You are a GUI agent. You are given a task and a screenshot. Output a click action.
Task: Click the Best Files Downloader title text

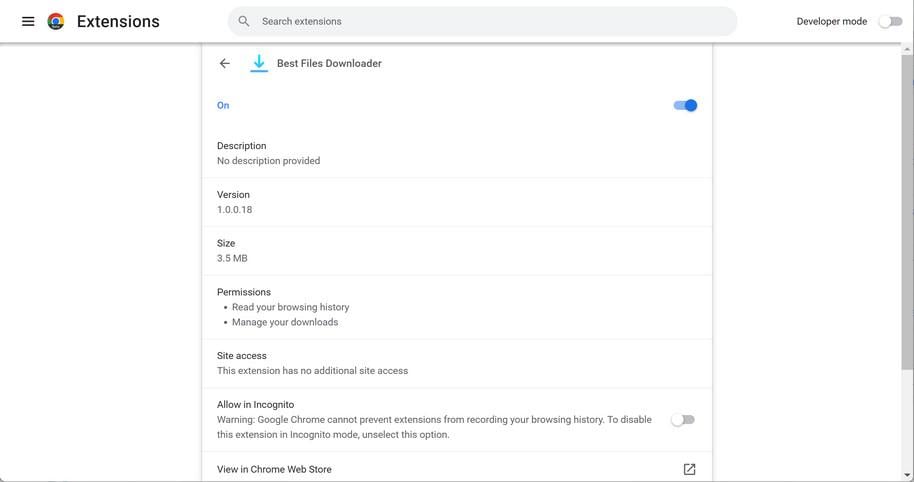coord(329,63)
